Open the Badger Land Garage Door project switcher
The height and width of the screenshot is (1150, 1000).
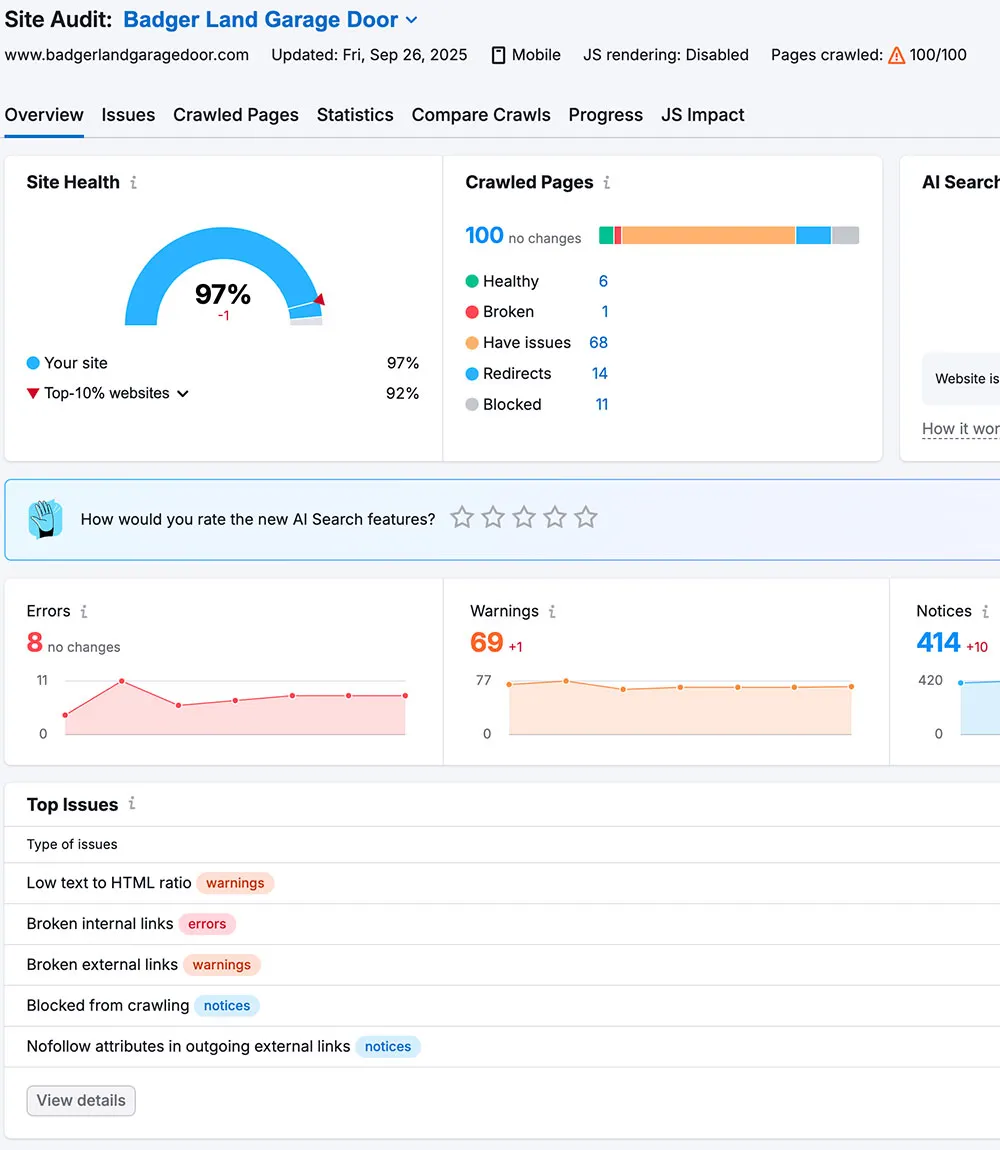pos(411,19)
